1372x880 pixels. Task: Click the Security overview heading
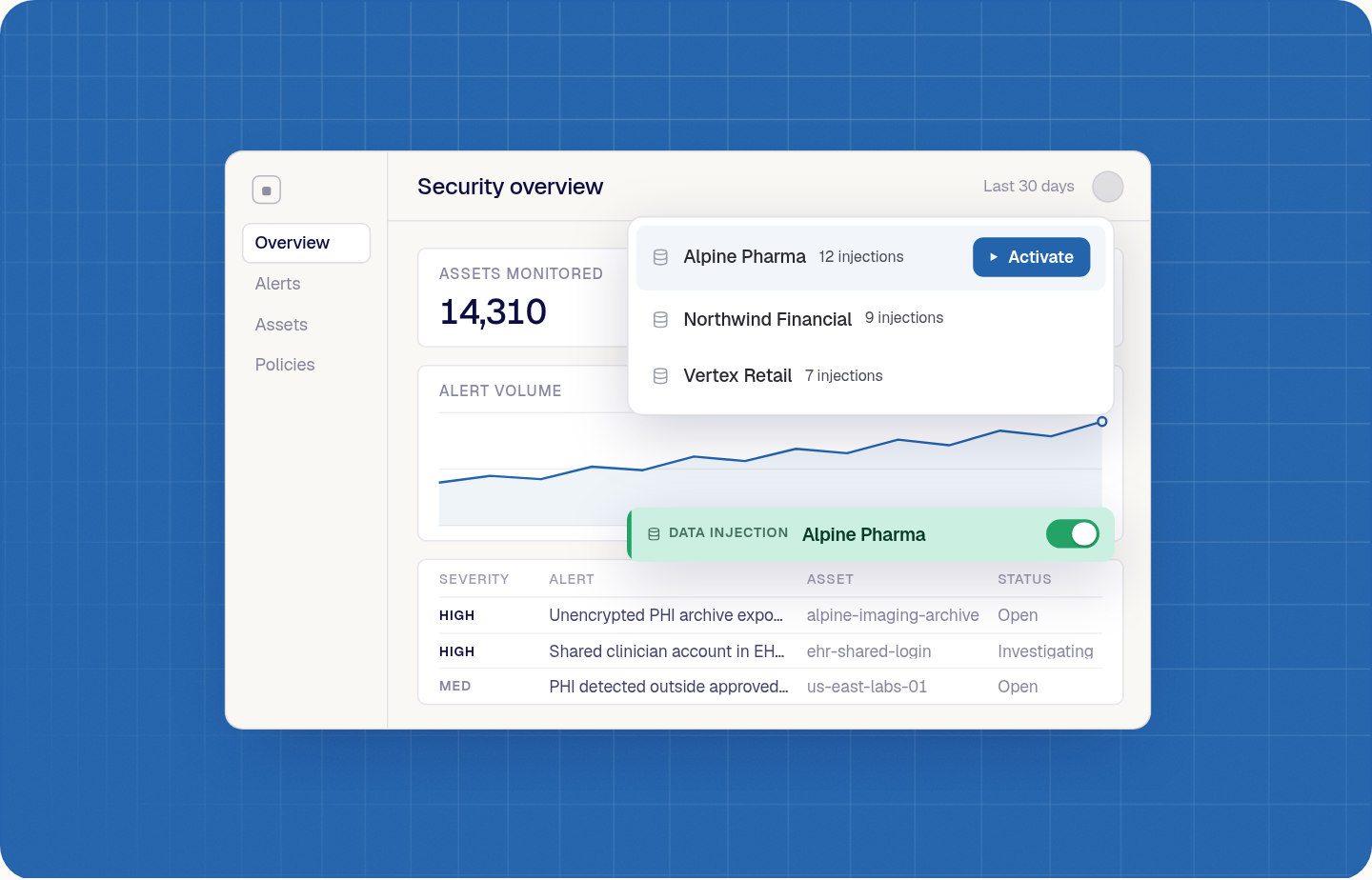tap(510, 187)
